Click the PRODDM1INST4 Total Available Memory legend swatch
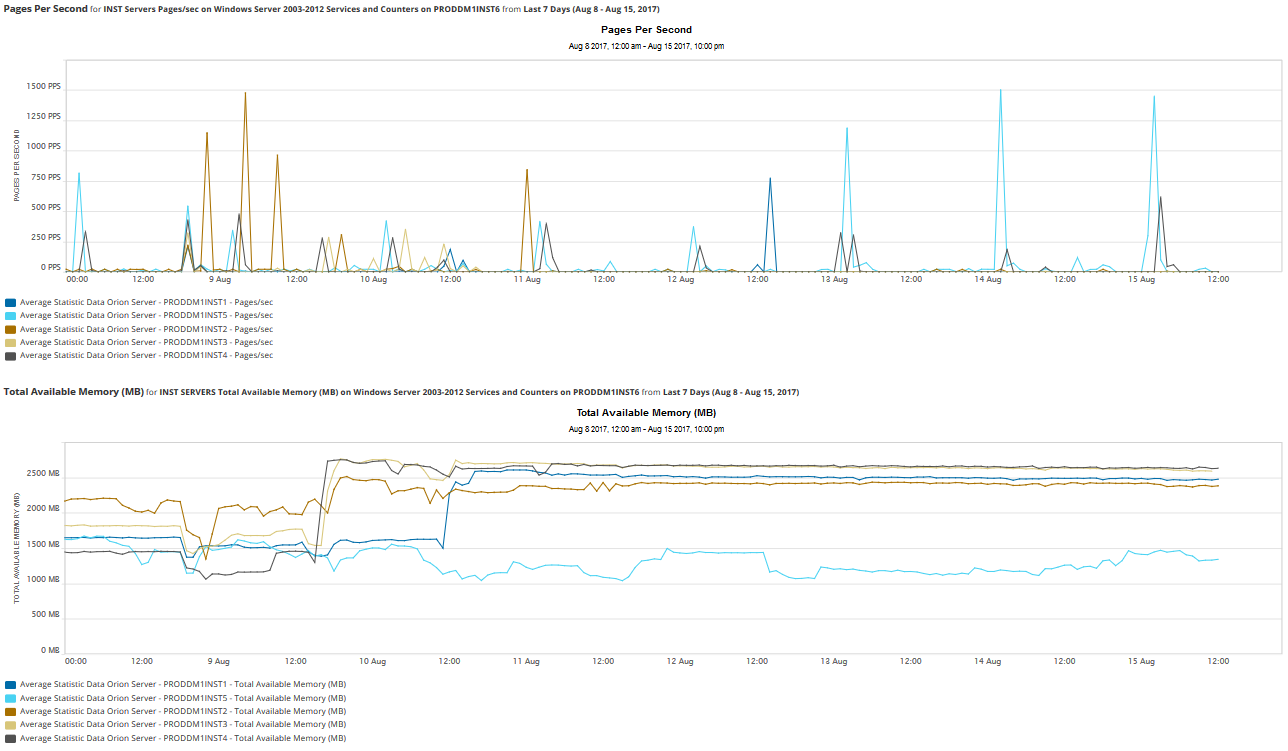Viewport: 1288px width, 751px height. click(10, 738)
